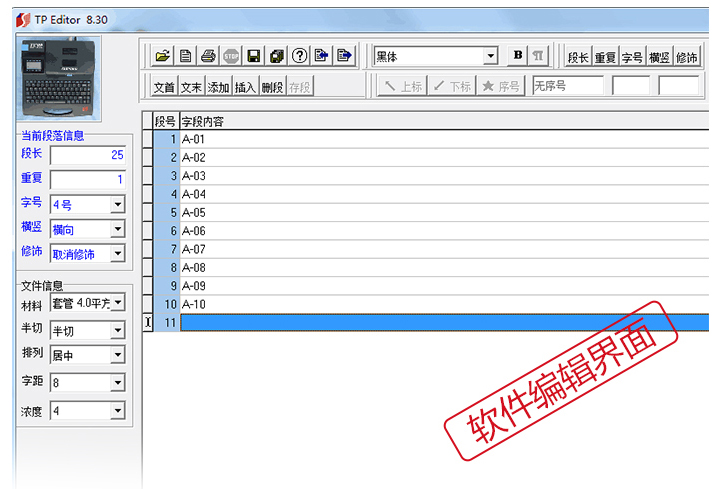Image resolution: width=726 pixels, height=489 pixels.
Task: Open the 黑体 font dropdown
Action: click(490, 57)
